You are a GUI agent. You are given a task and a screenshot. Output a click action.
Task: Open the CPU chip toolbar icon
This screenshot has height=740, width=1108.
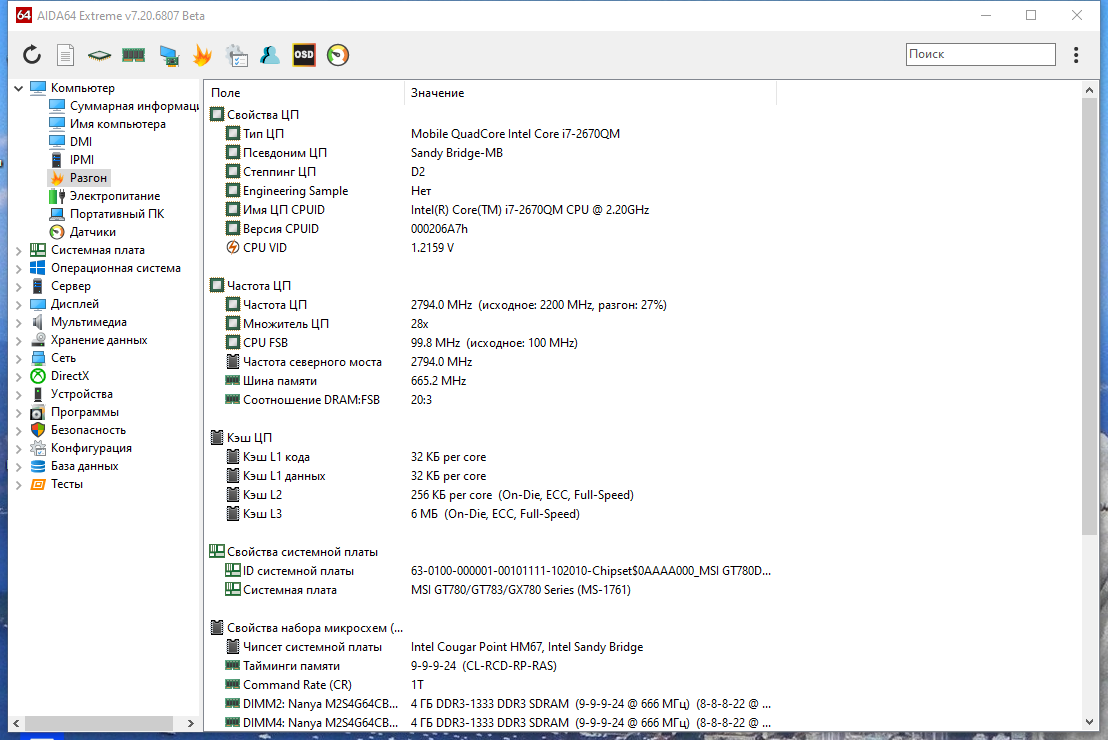(x=99, y=54)
